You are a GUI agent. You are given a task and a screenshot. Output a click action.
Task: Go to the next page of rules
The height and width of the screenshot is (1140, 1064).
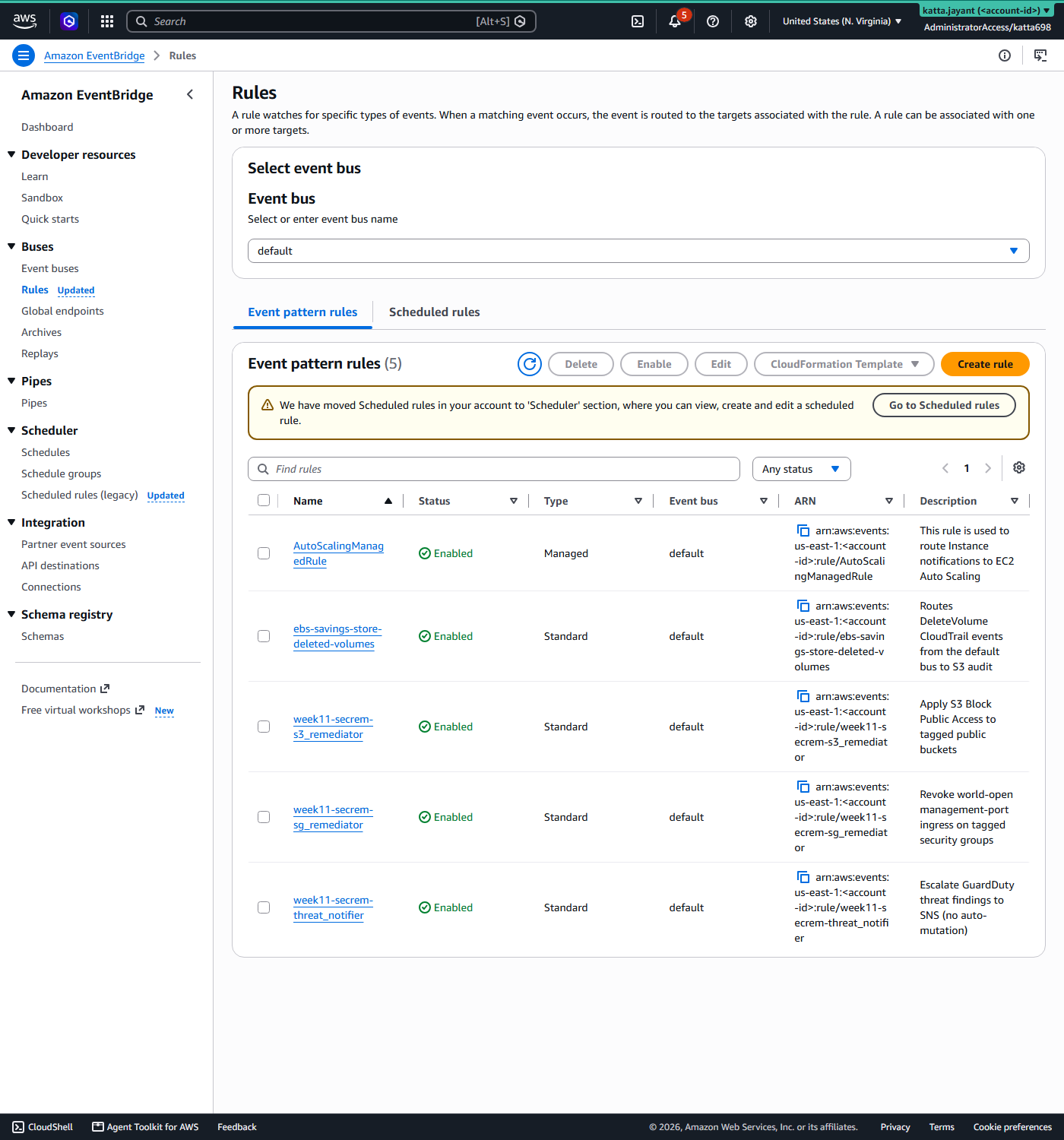tap(988, 468)
